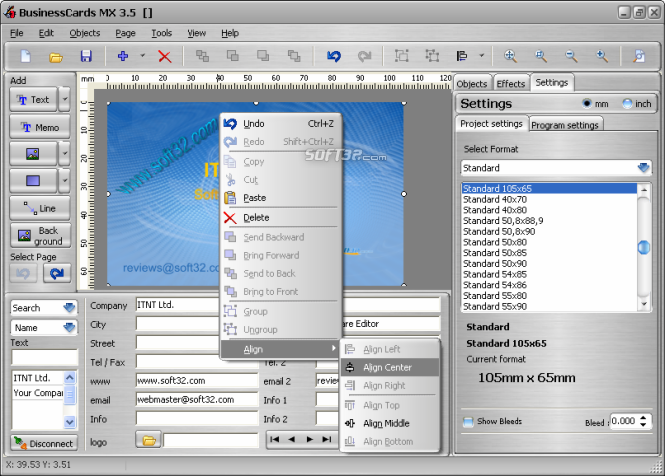Image resolution: width=665 pixels, height=476 pixels.
Task: Click the fourth grey layer-order toolbar icon
Action: click(x=294, y=56)
